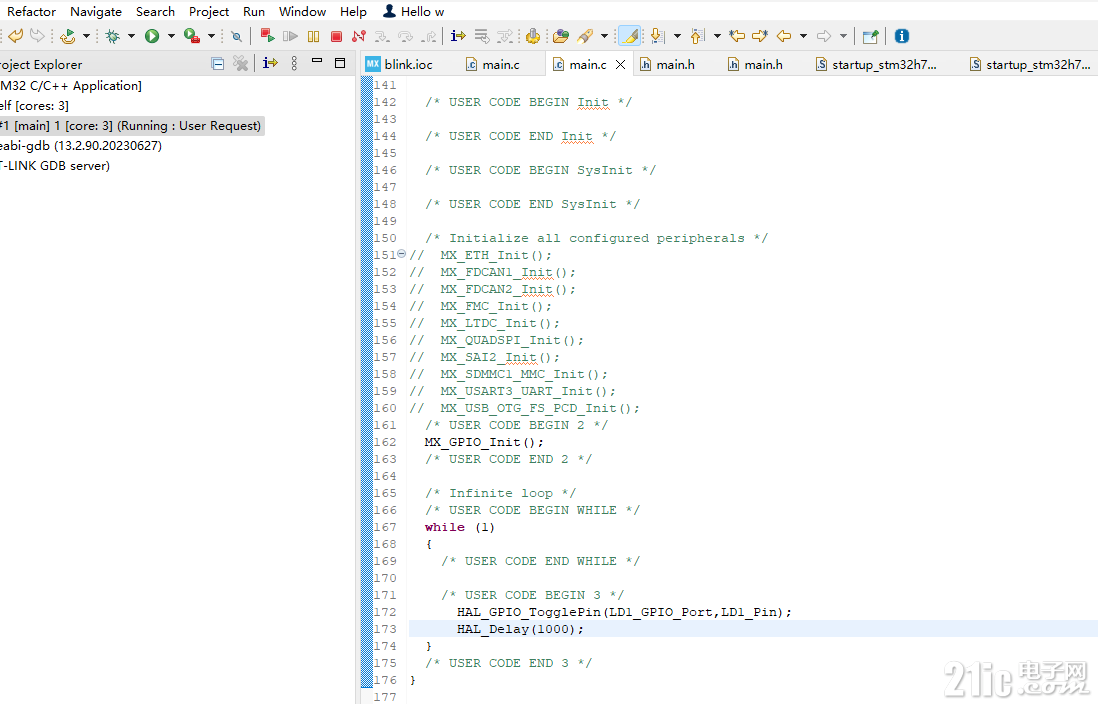Open dropdown next to Search flashlight icon
Screen dimensions: 1098x704
(604, 36)
